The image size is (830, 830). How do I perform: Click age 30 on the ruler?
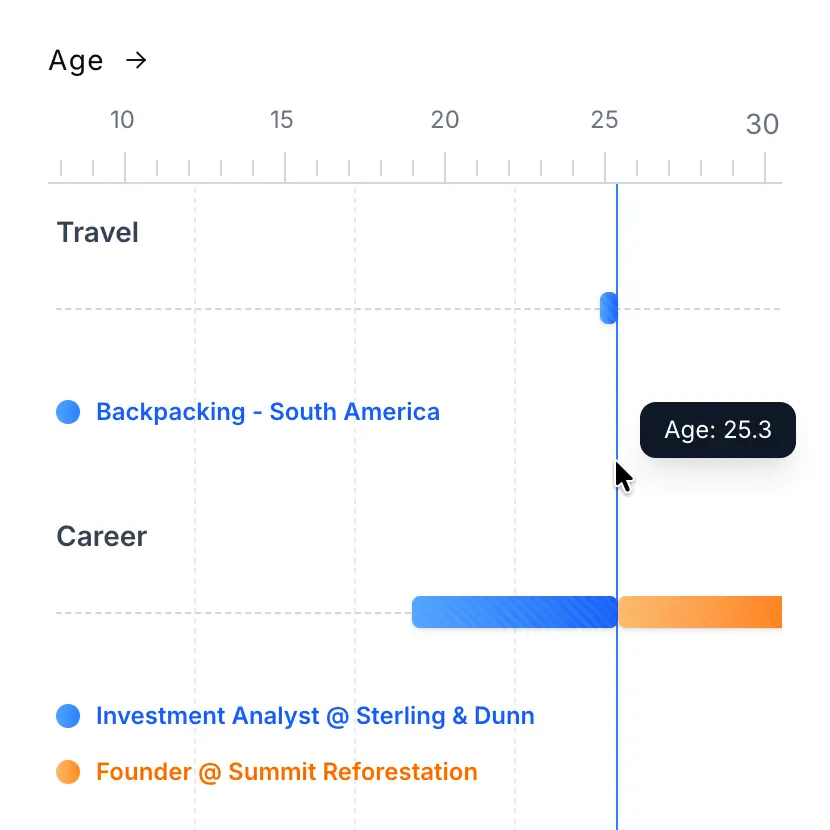point(762,124)
